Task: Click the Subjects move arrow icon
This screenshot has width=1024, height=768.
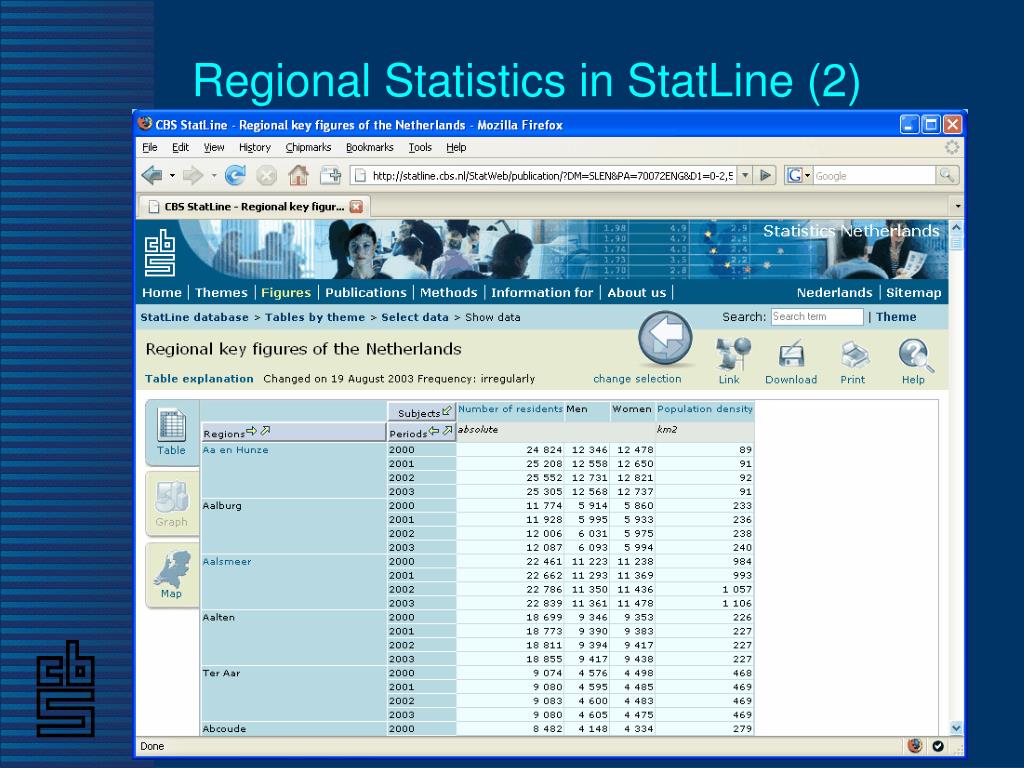Action: tap(447, 411)
